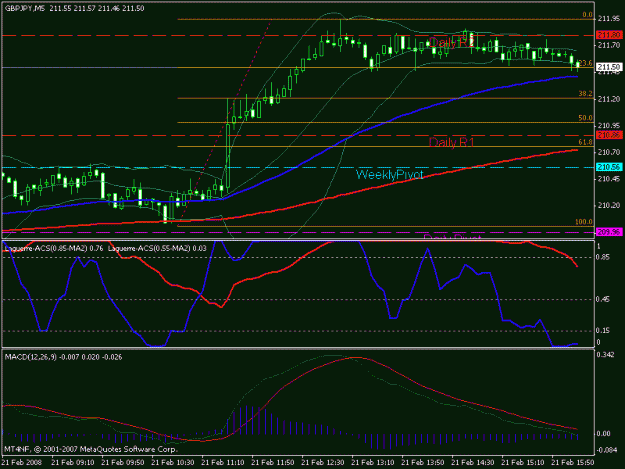Click the 210.20 price axis value
Image resolution: width=625 pixels, height=469 pixels.
609,205
